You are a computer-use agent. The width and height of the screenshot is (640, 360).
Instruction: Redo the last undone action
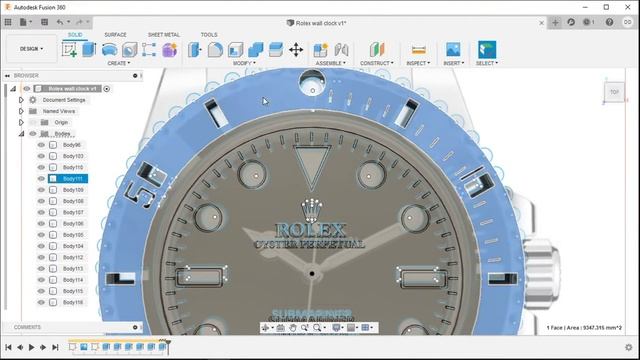80,22
